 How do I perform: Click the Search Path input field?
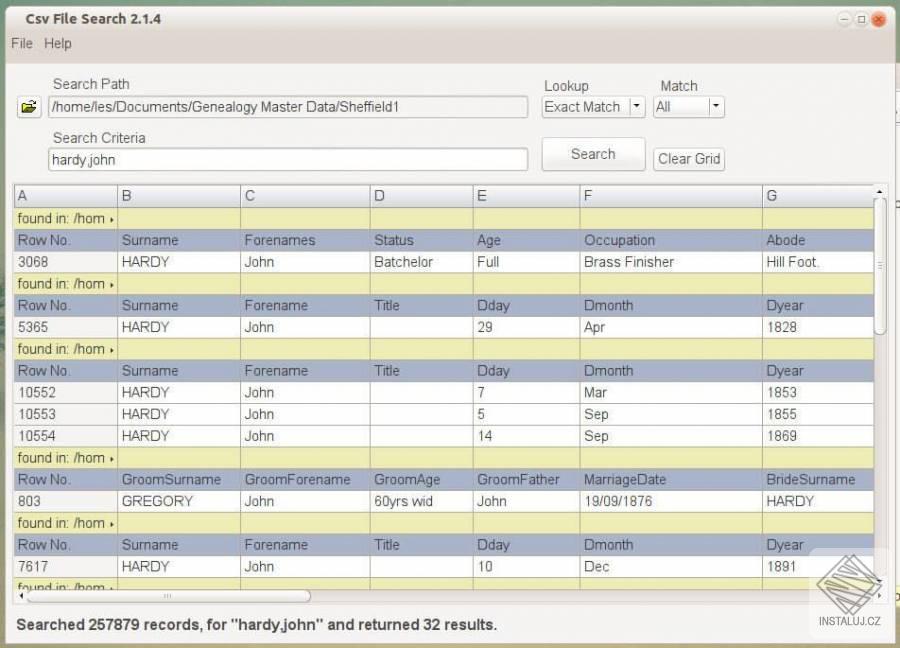click(288, 107)
